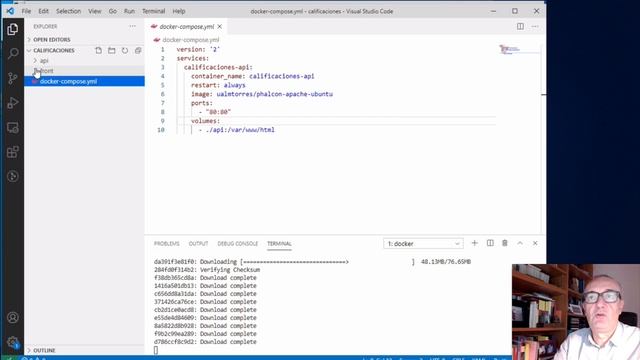Close the docker-compose.yml editor tab
The image size is (640, 360).
click(x=220, y=27)
